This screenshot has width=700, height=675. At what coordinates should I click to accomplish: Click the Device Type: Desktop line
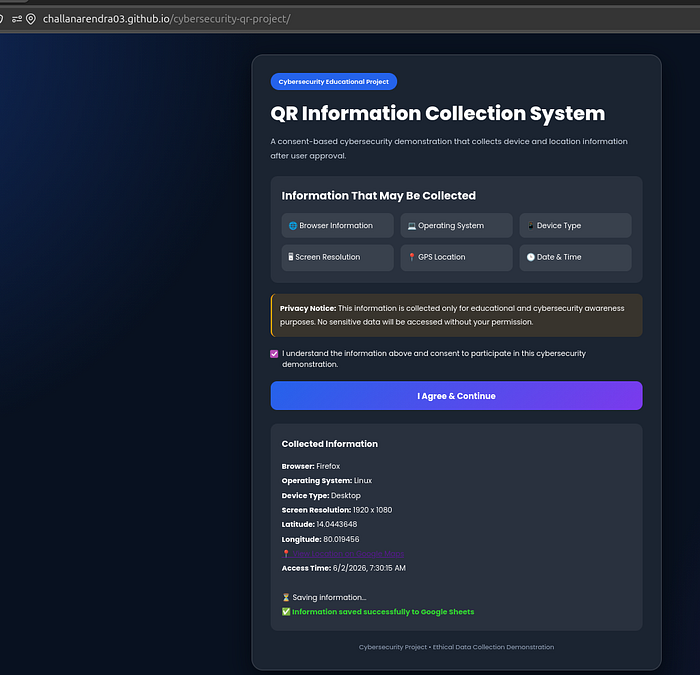[x=321, y=496]
